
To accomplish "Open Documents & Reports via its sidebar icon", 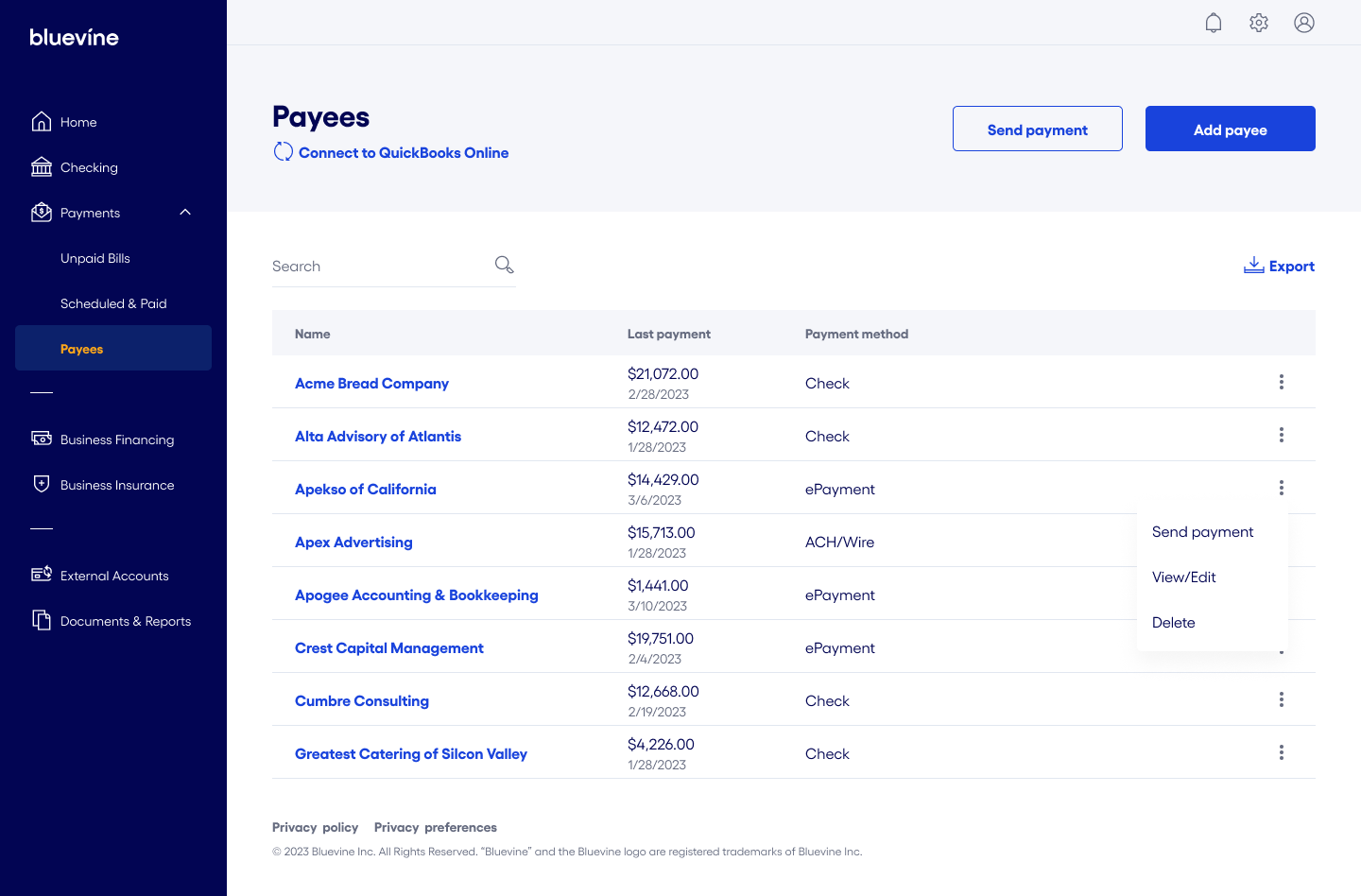I will click(x=42, y=620).
